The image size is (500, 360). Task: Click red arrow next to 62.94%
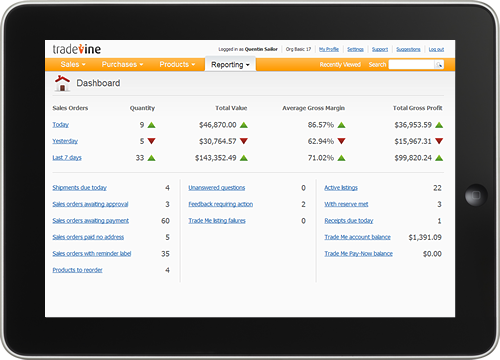point(341,141)
